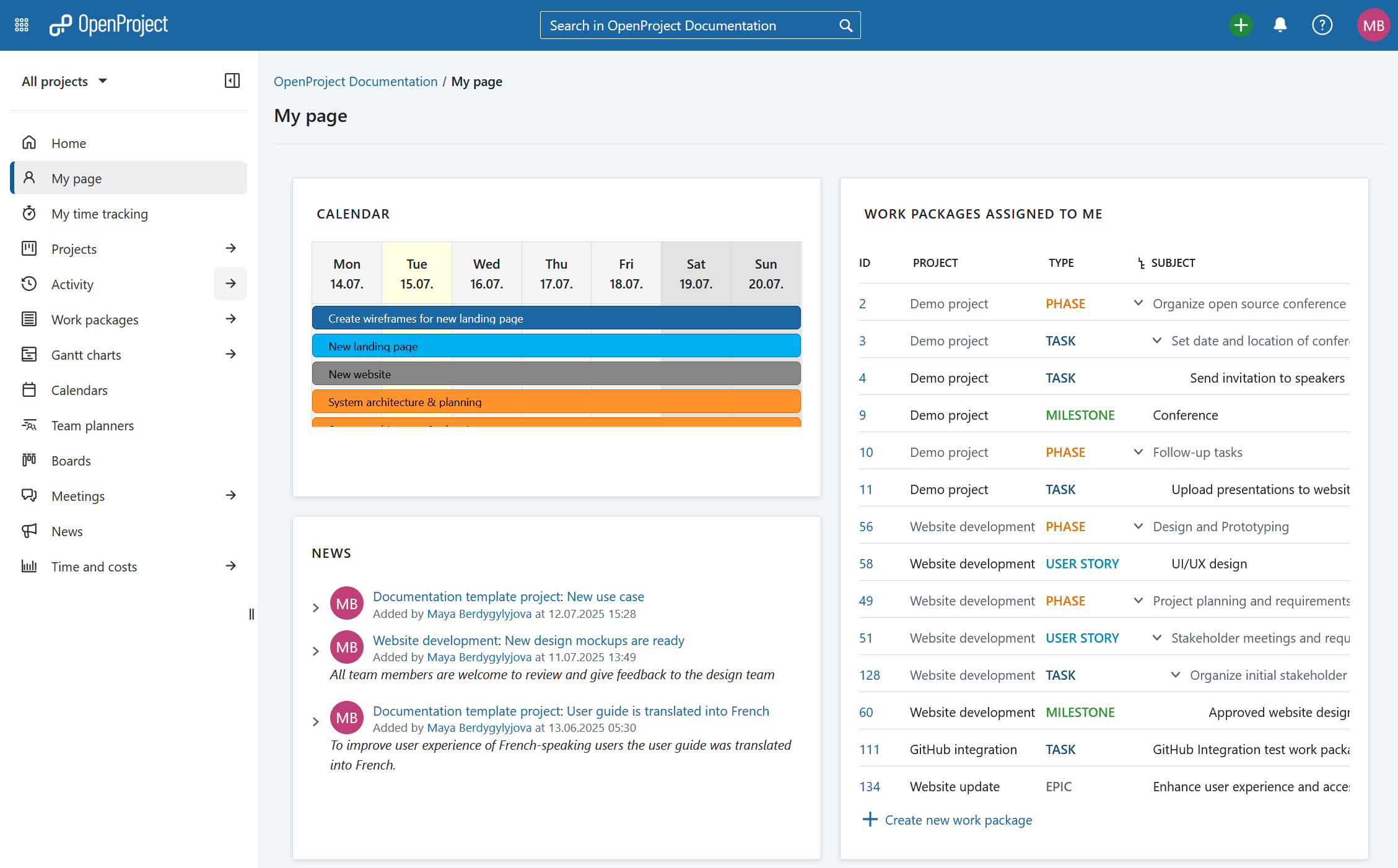Click the Tue 15.07. calendar column header
Image resolution: width=1398 pixels, height=868 pixels.
pyautogui.click(x=417, y=274)
